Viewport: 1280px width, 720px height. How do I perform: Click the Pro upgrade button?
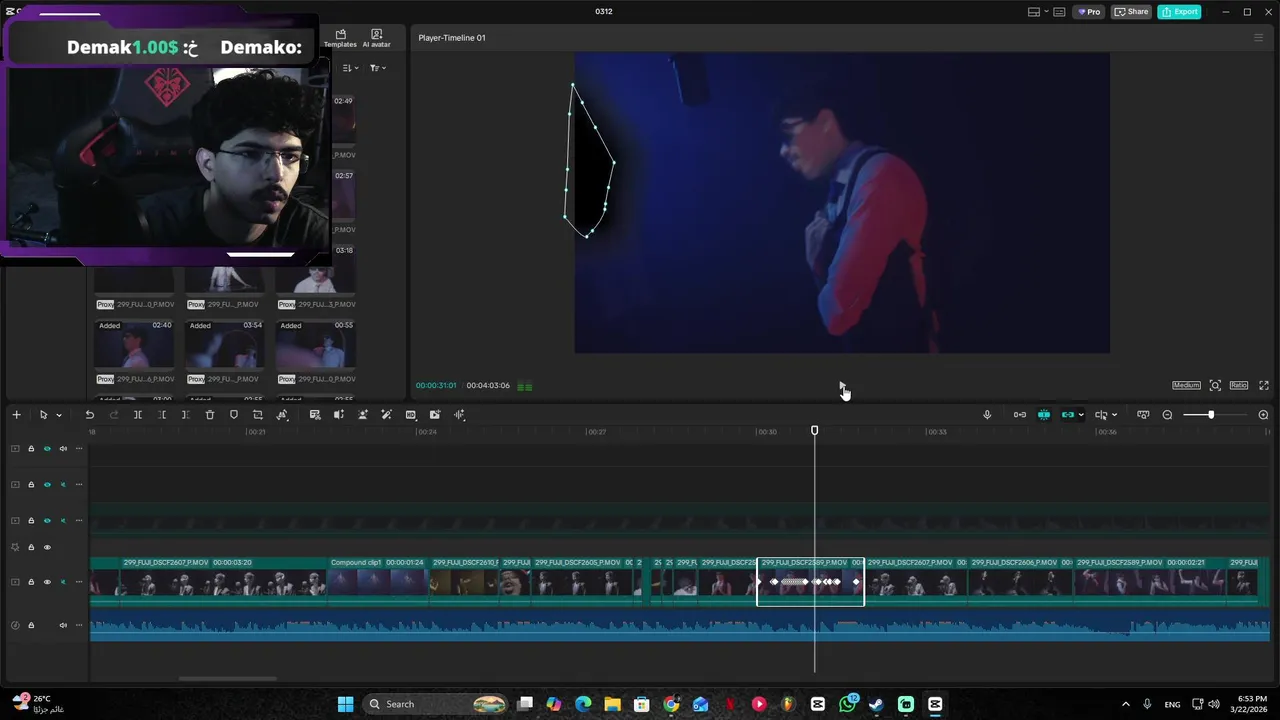[x=1088, y=12]
